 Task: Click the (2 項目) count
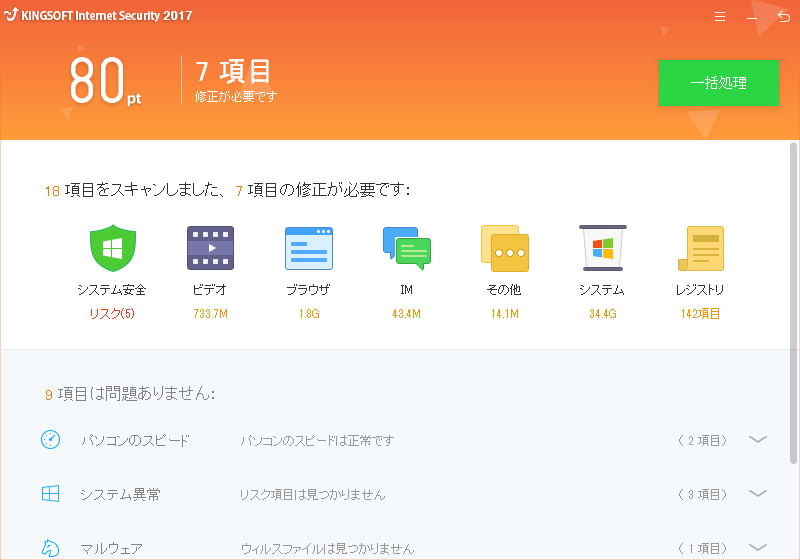pos(703,440)
